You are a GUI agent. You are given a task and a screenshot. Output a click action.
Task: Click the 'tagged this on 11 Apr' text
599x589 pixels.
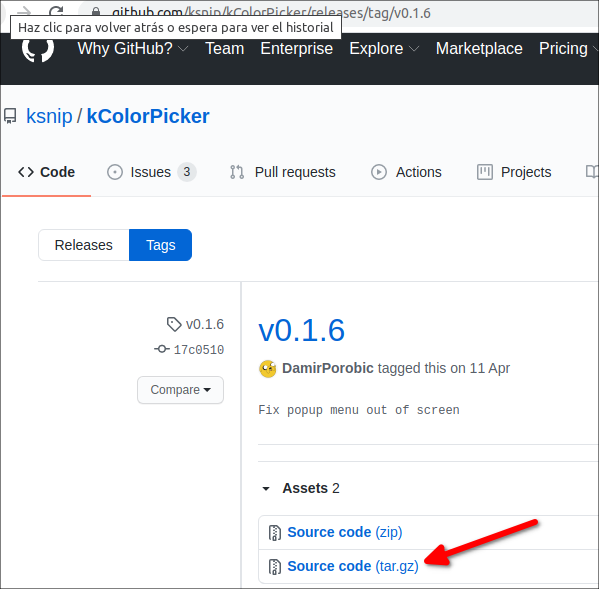444,368
